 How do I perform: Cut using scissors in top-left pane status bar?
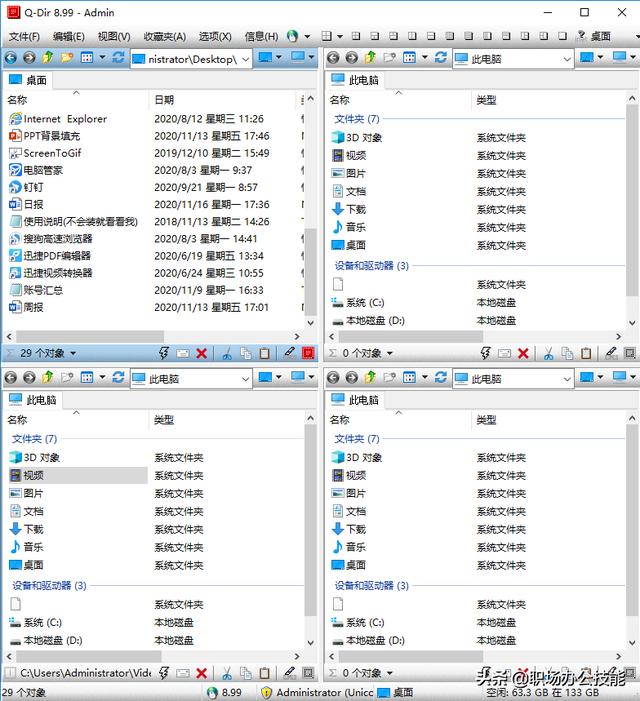(x=227, y=354)
